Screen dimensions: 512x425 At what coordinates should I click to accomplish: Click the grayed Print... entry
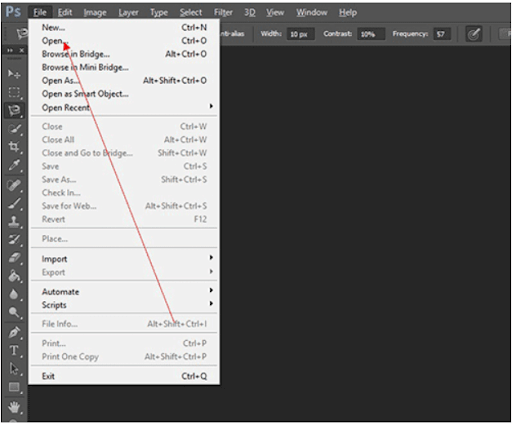(124, 343)
